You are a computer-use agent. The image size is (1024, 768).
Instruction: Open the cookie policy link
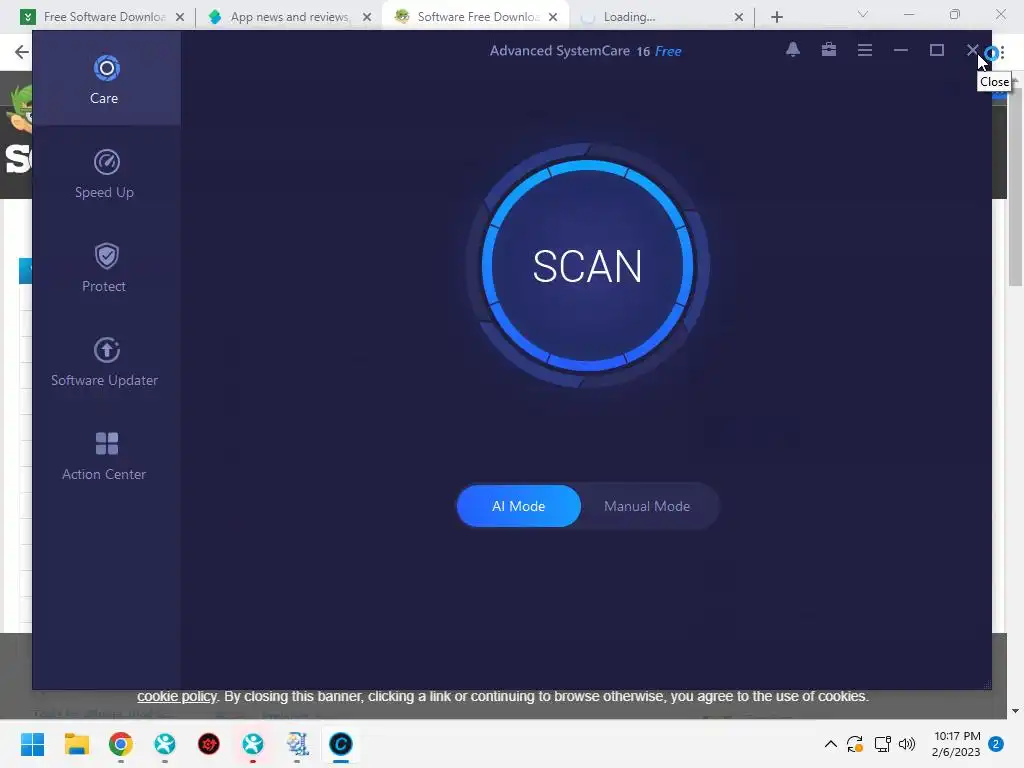pyautogui.click(x=176, y=696)
